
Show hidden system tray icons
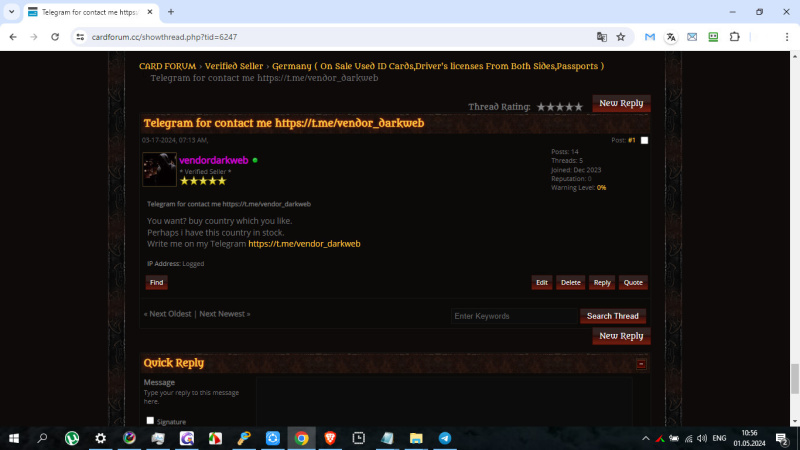pos(645,438)
